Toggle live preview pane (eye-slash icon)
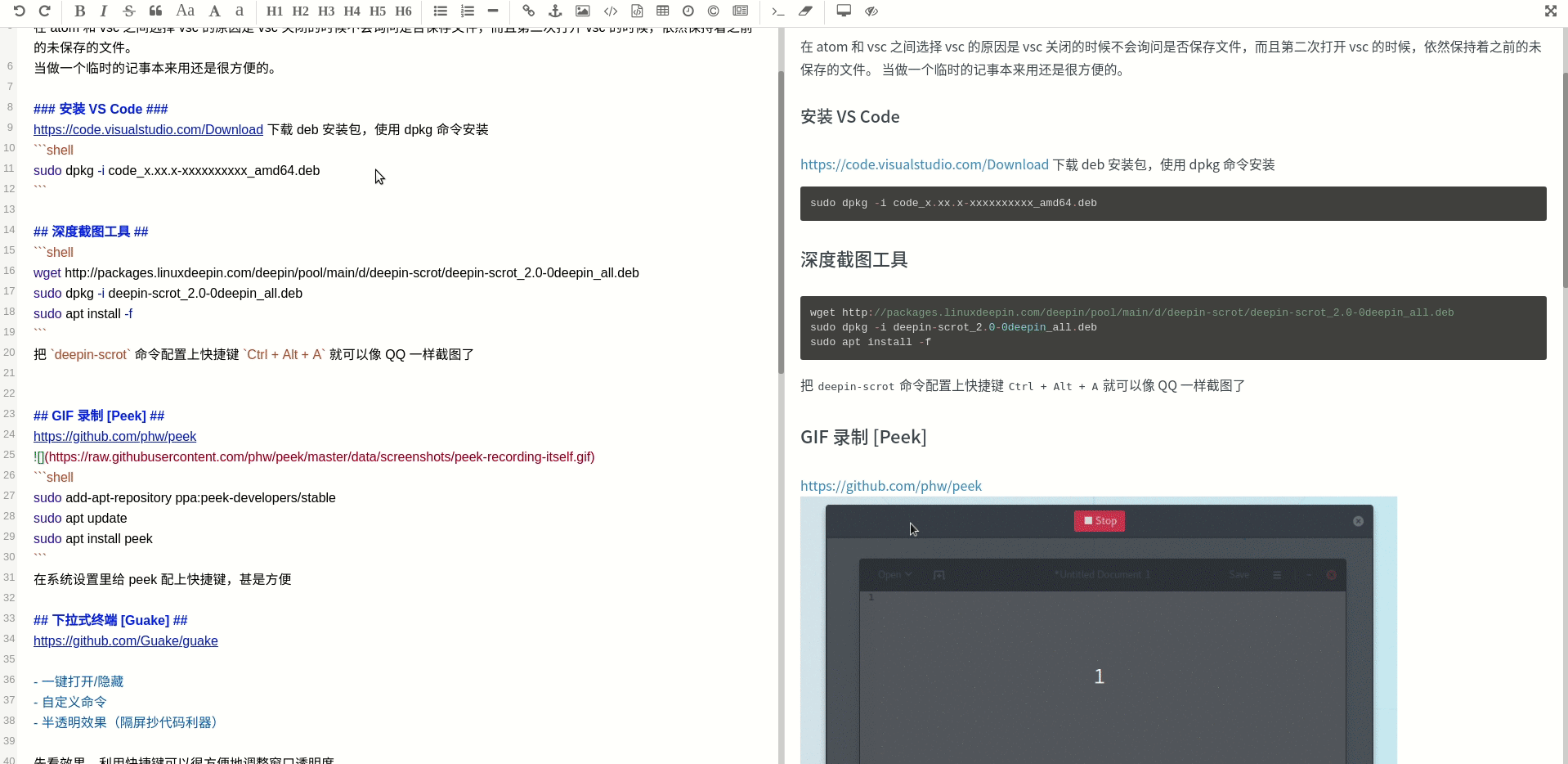Screen dimensions: 1568x764 point(871,11)
